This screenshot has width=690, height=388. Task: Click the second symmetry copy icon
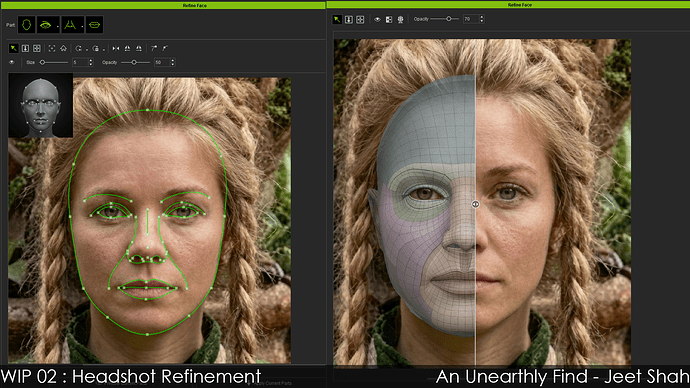(x=139, y=48)
